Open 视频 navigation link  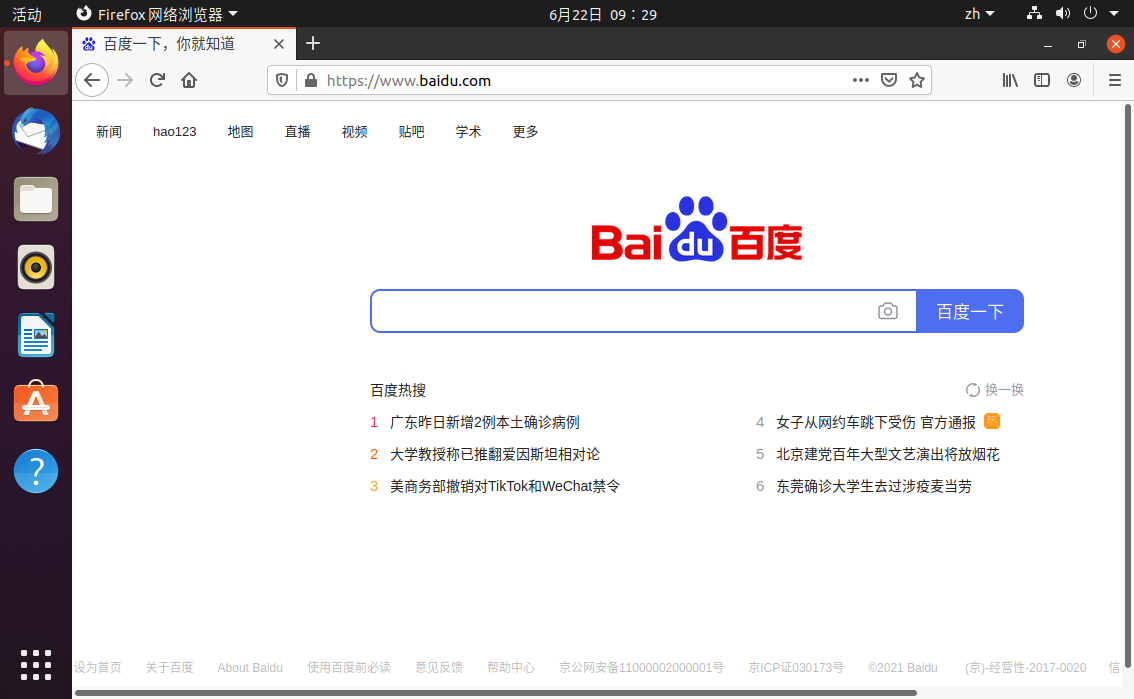click(354, 132)
